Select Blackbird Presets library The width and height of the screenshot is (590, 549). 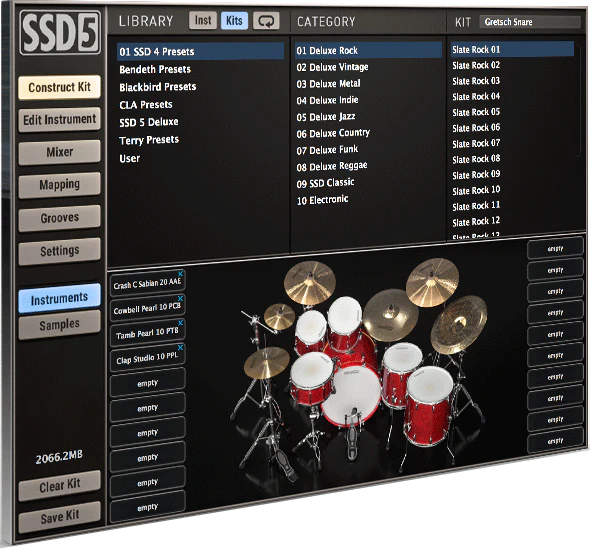click(158, 87)
